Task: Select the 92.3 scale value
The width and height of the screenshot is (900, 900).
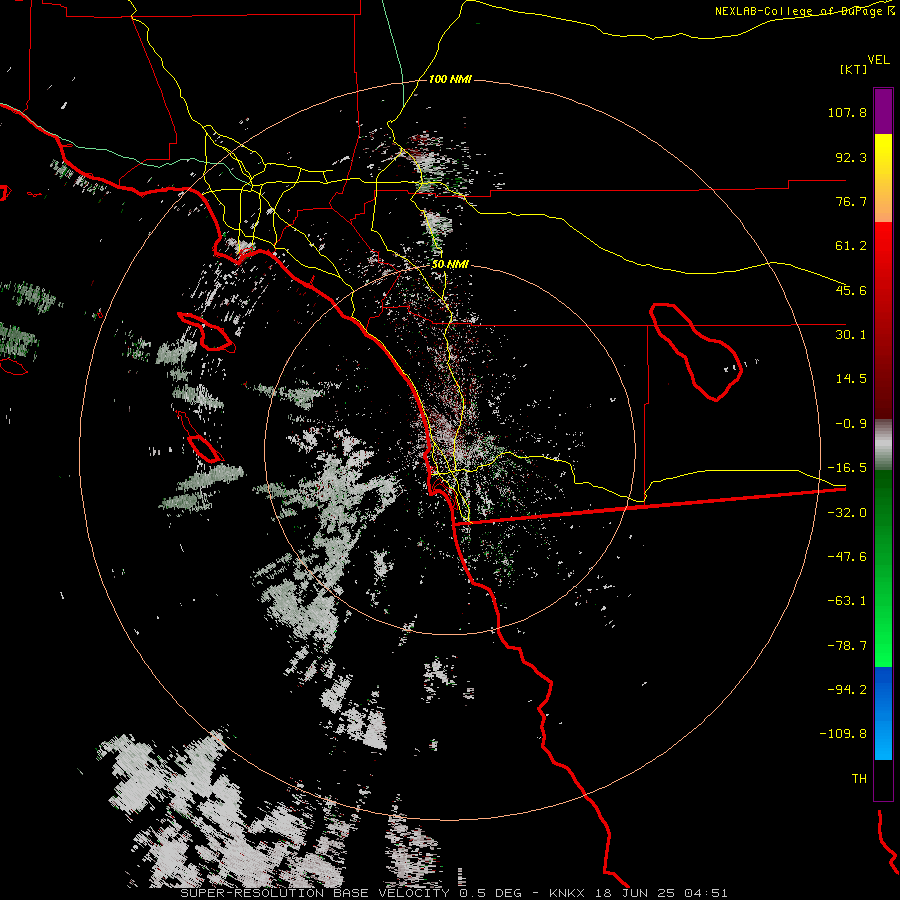Action: (851, 157)
